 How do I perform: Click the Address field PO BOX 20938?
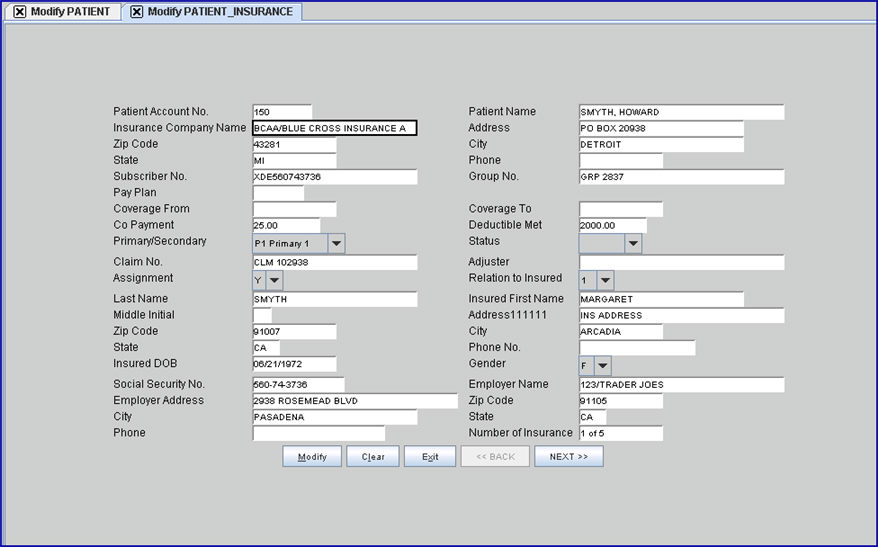(x=661, y=128)
